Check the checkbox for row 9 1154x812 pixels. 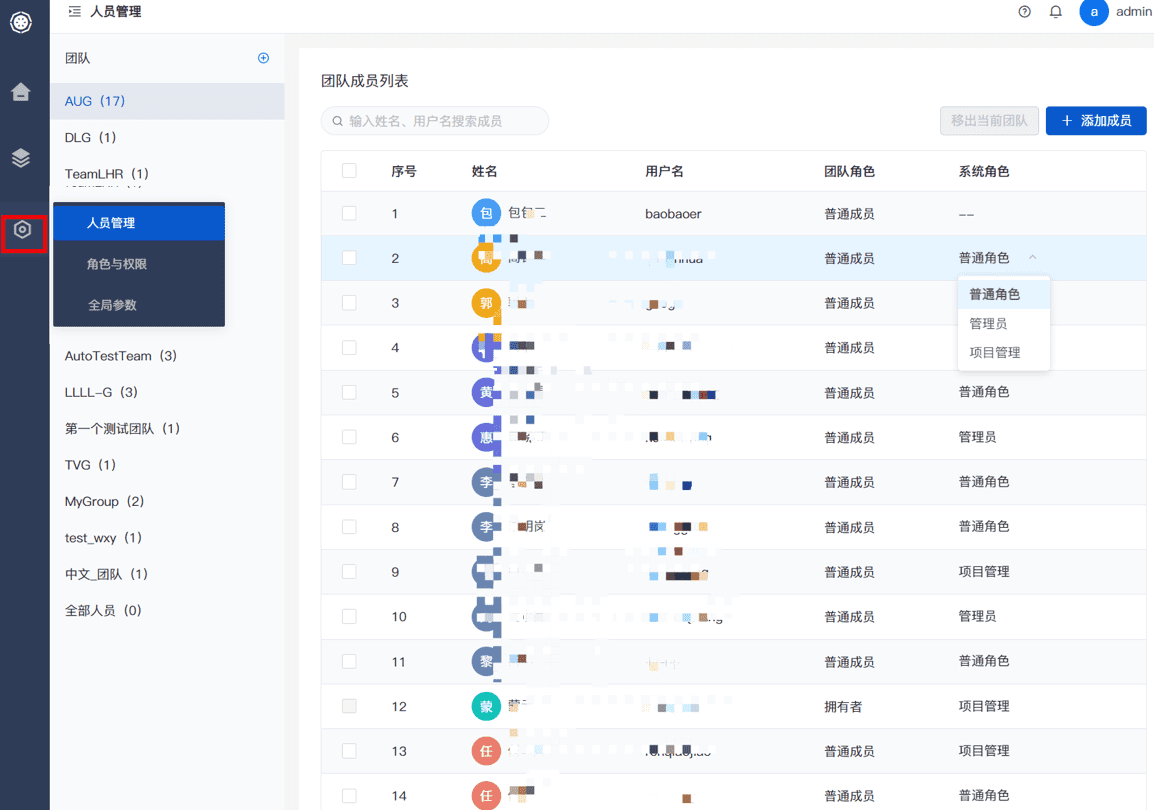pyautogui.click(x=350, y=572)
